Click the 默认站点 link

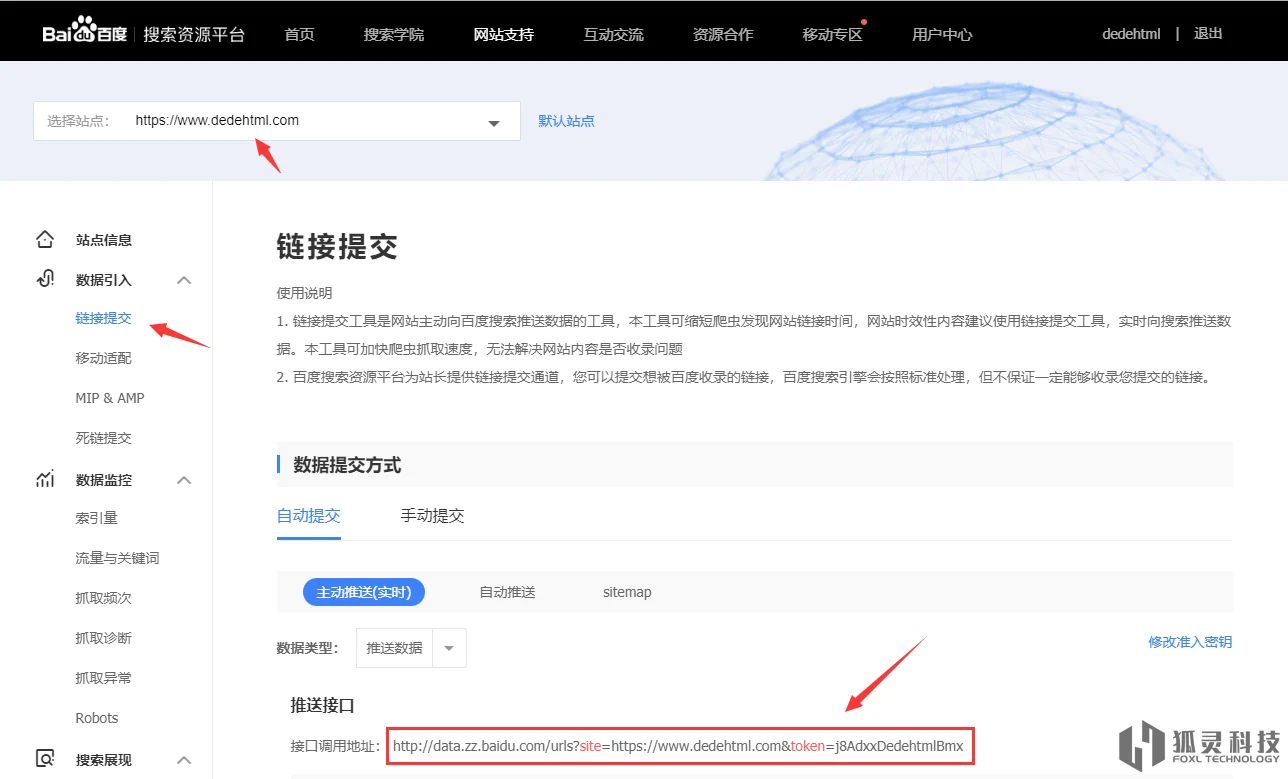[x=566, y=121]
